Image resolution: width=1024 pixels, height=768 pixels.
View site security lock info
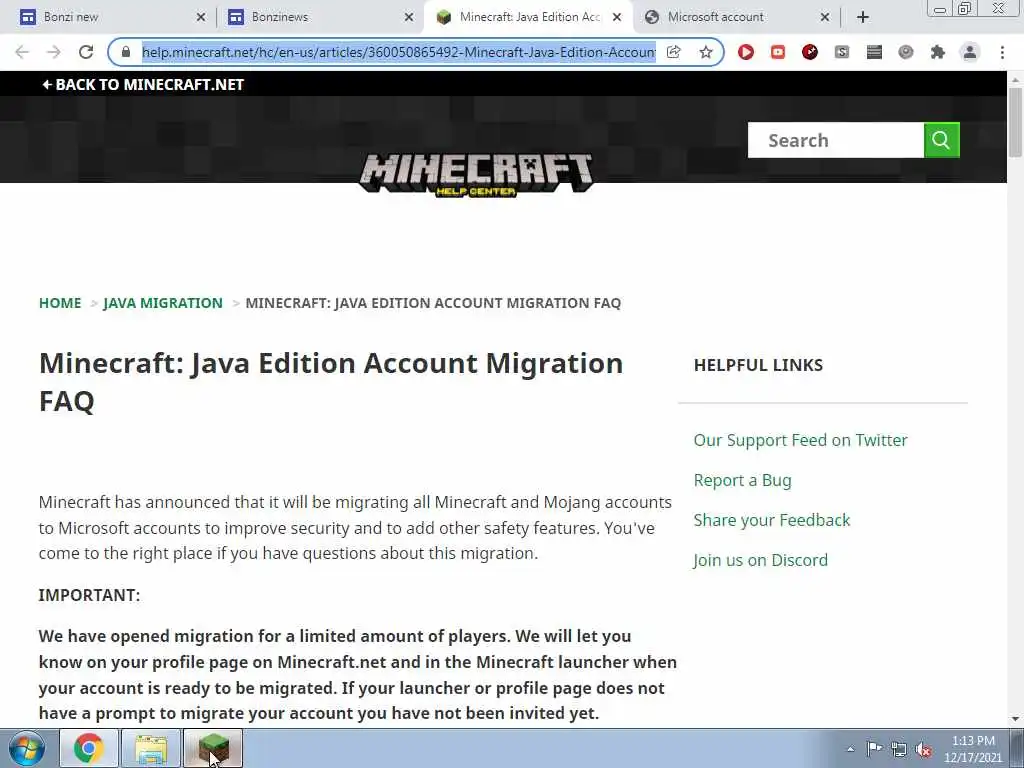(126, 52)
